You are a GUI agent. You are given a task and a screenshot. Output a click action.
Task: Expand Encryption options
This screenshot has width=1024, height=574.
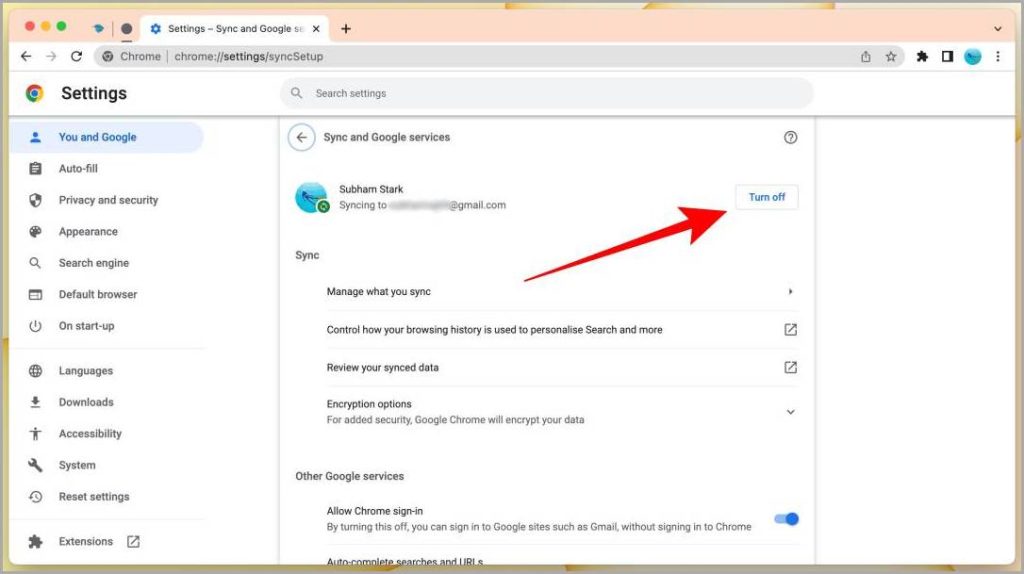[561, 412]
